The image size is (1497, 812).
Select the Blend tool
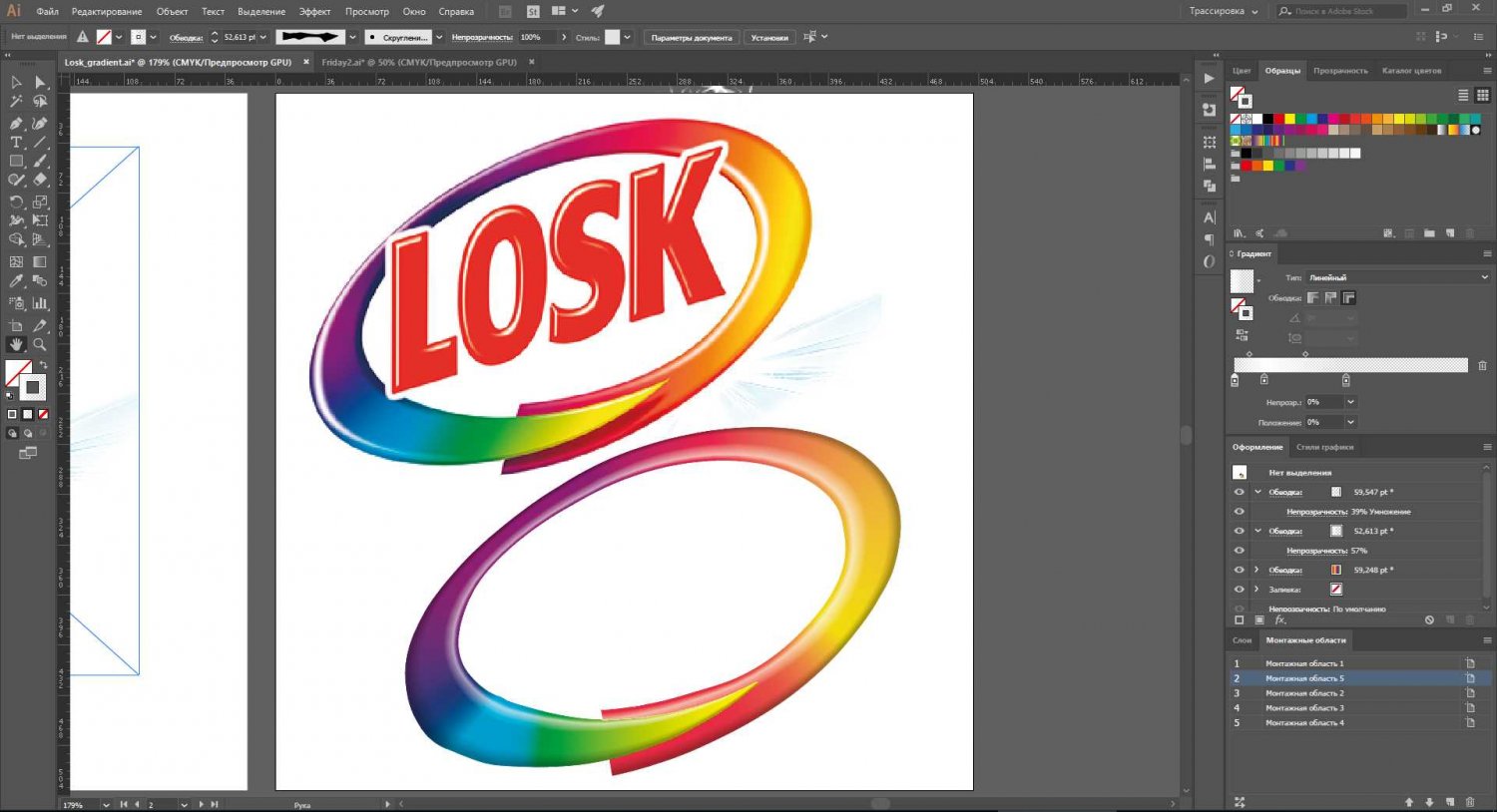pyautogui.click(x=40, y=281)
